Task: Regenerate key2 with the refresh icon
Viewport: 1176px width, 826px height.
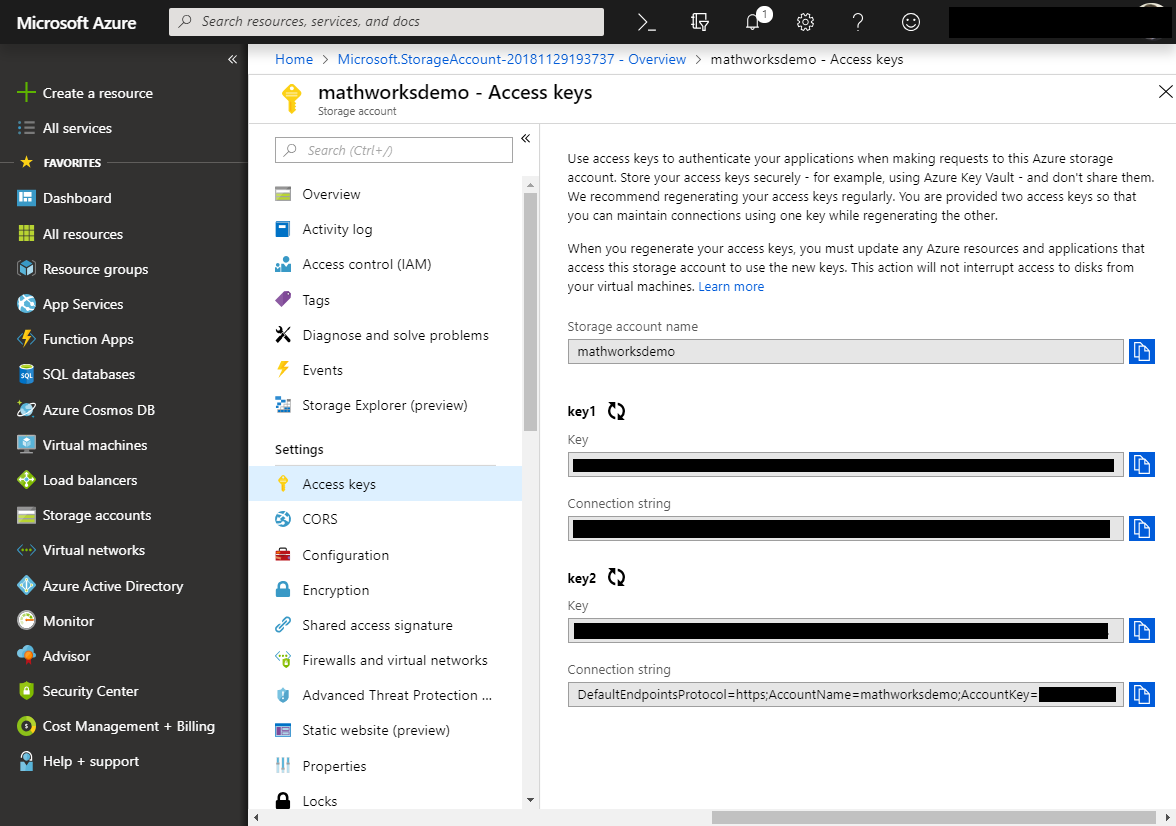Action: pyautogui.click(x=616, y=577)
